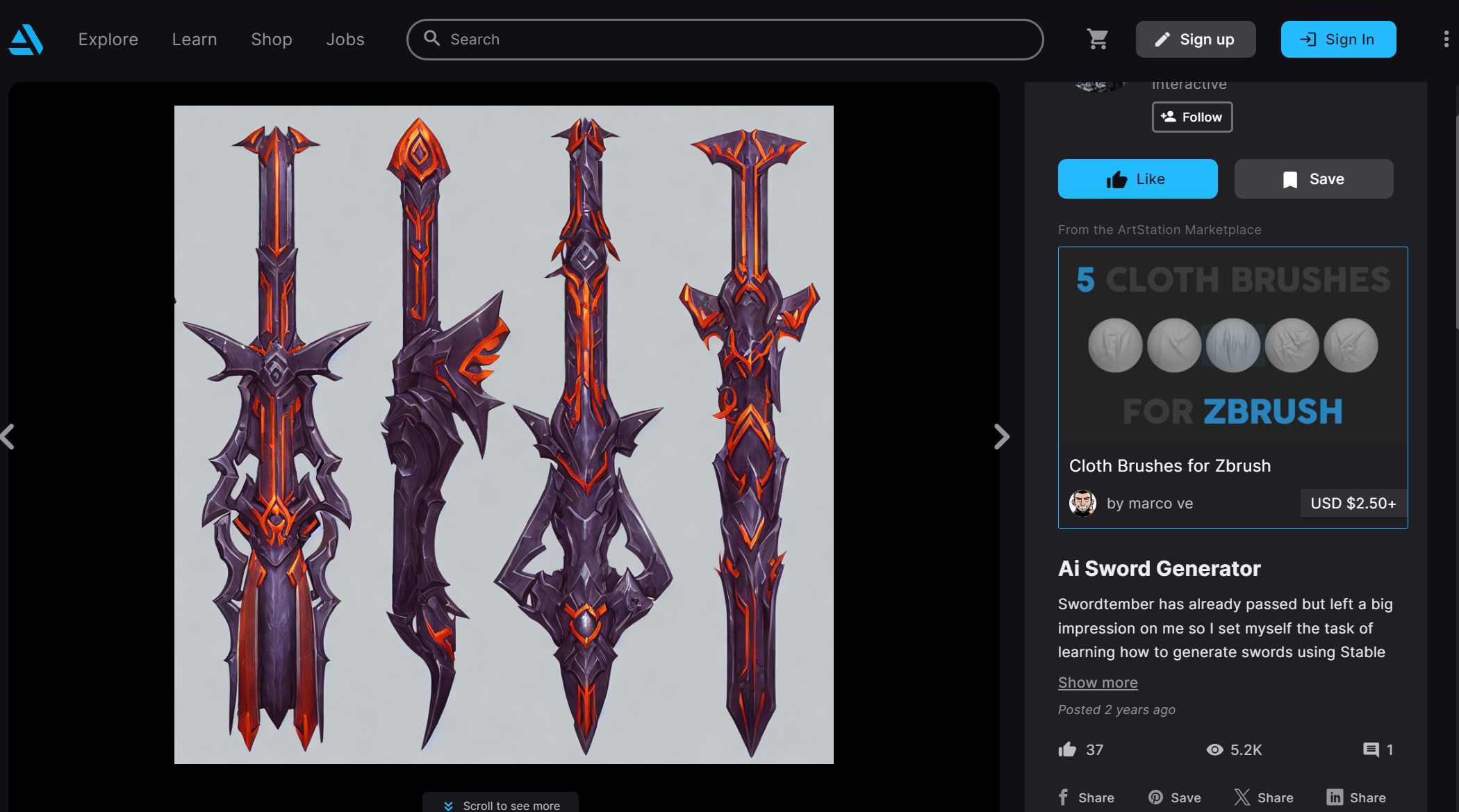Click the shopping cart icon

(x=1097, y=39)
